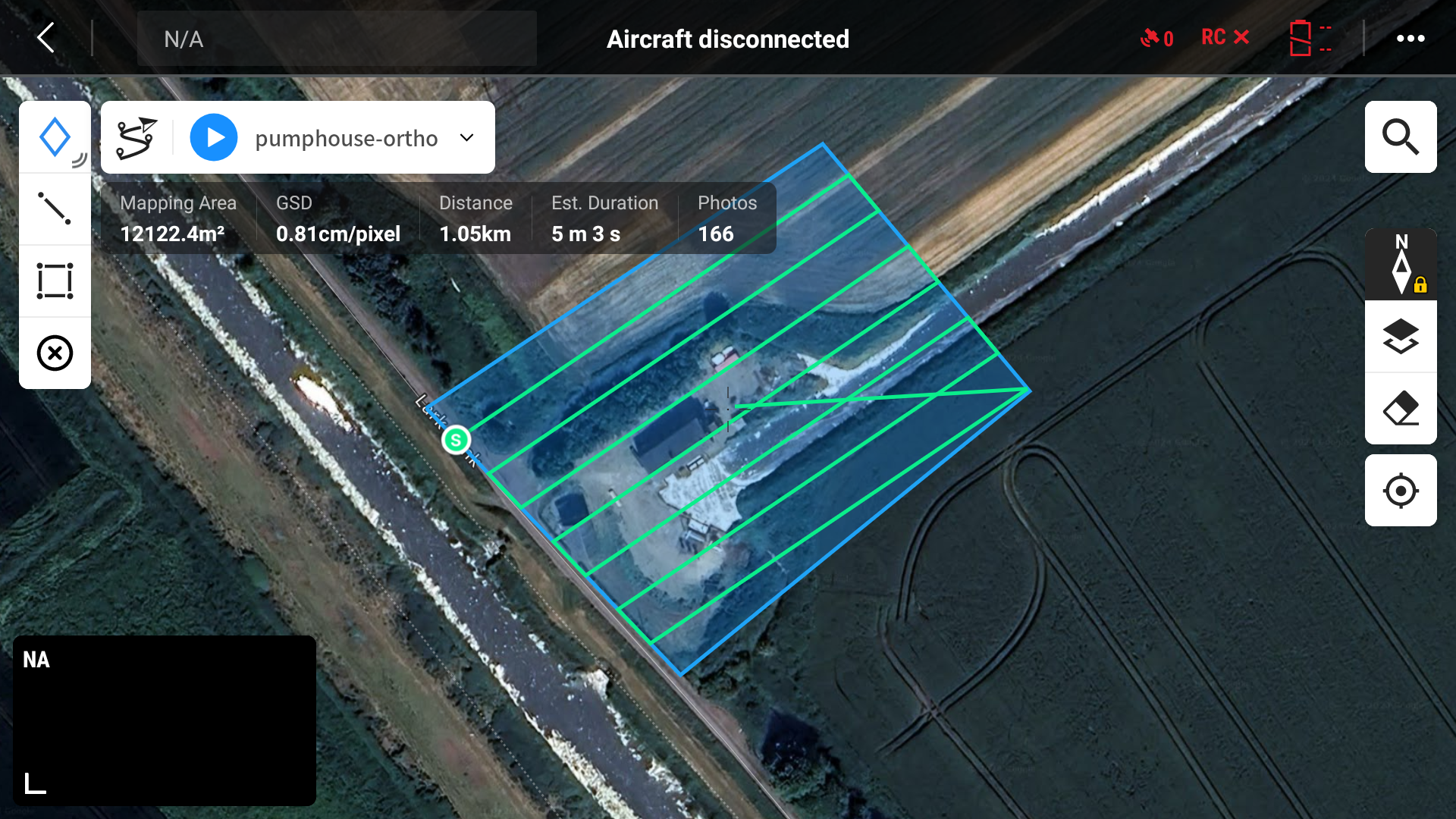Click the satellite count status icon
1456x819 pixels.
[1156, 38]
